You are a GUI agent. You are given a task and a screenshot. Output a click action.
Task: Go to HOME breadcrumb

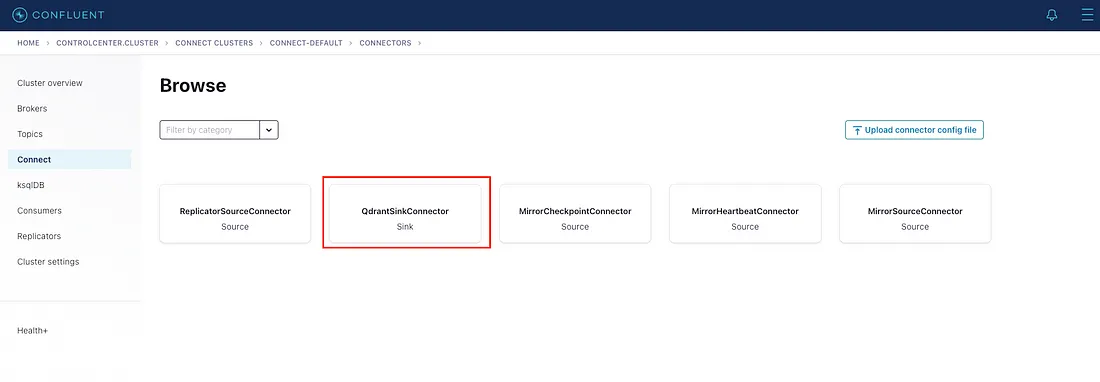point(29,43)
